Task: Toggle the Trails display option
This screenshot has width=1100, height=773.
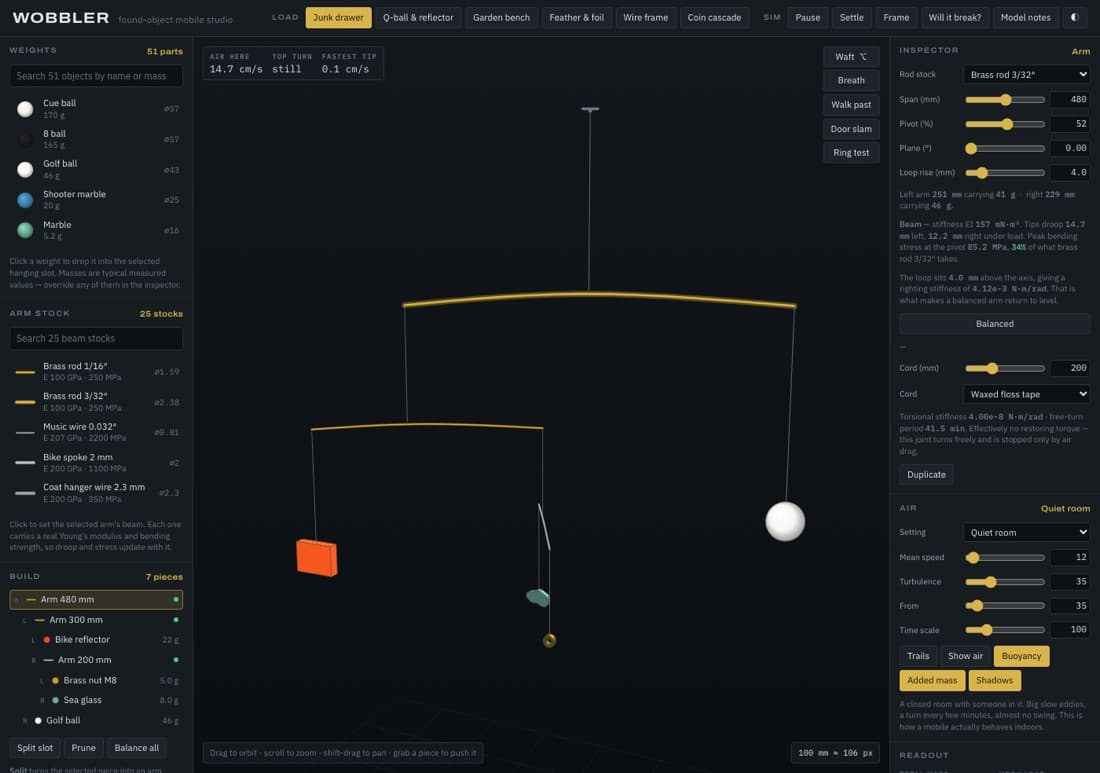Action: coord(918,656)
